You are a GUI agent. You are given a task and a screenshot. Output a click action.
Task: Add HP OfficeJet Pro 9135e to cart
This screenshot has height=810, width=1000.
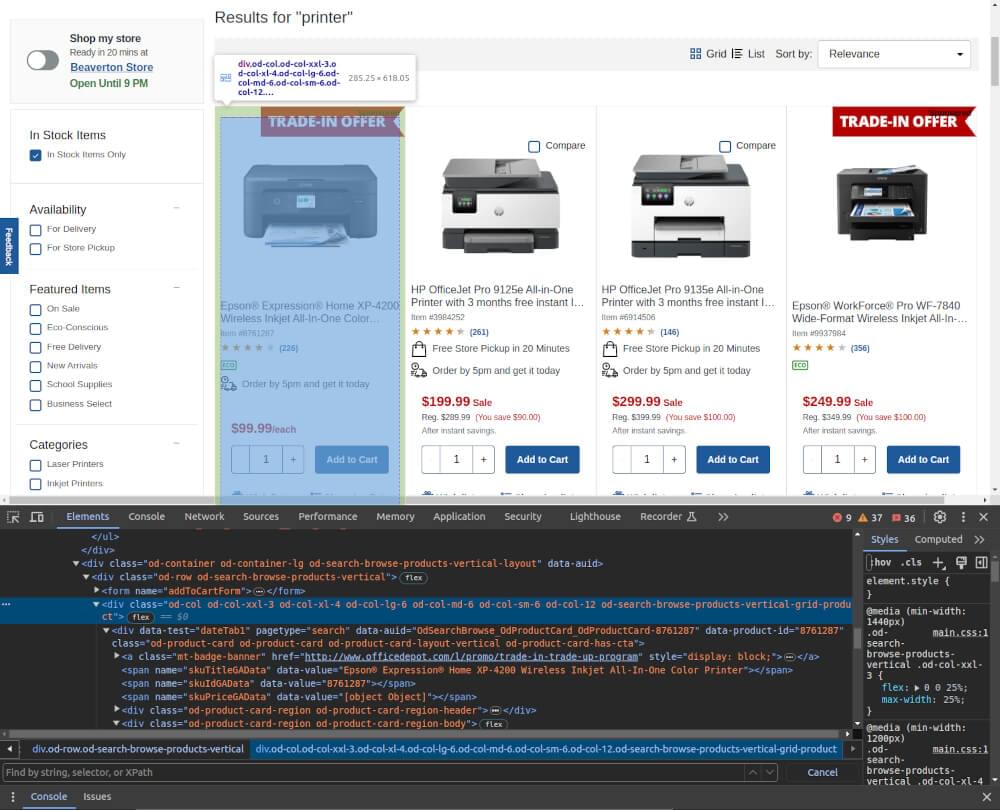pyautogui.click(x=732, y=459)
